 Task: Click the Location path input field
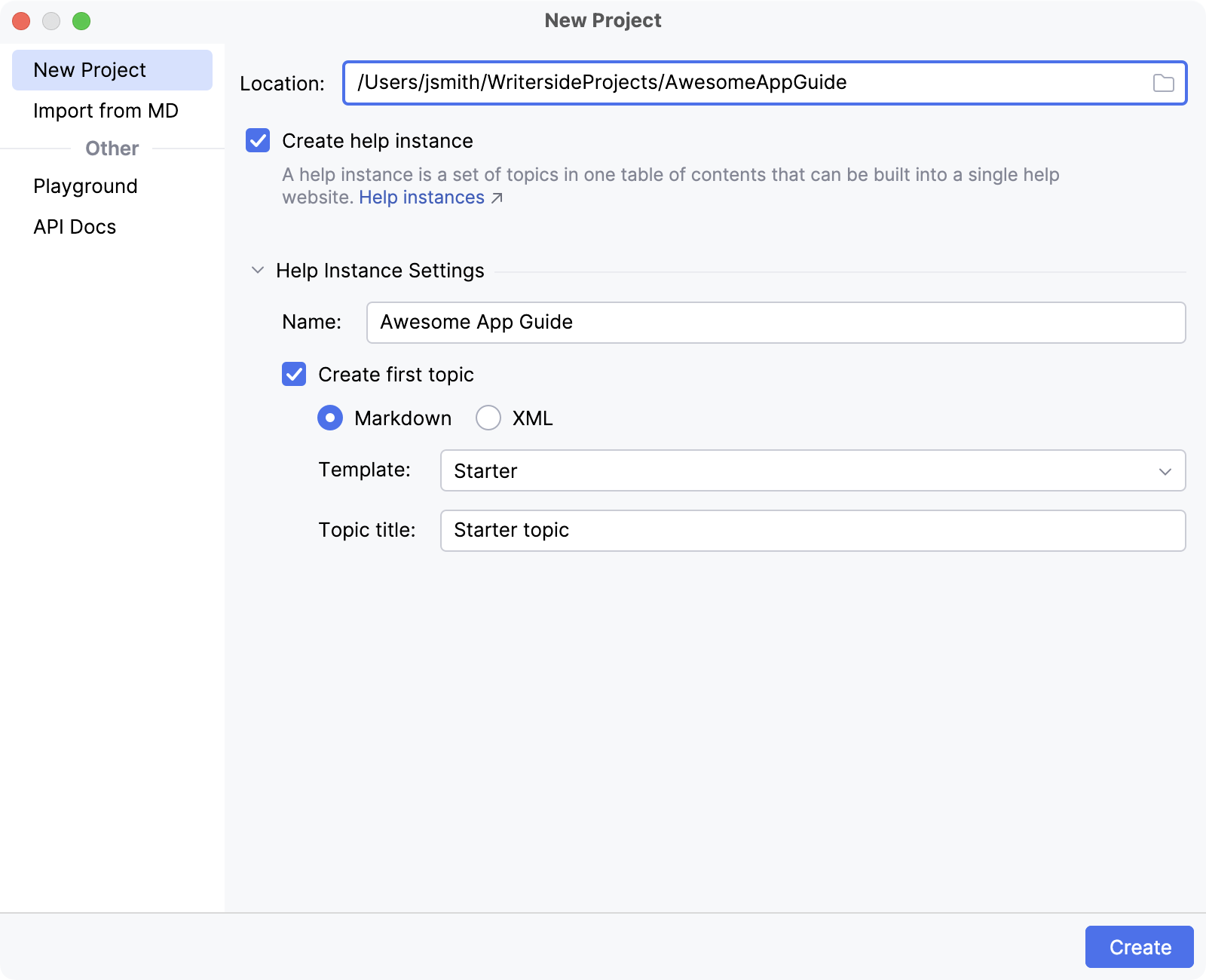click(x=746, y=83)
